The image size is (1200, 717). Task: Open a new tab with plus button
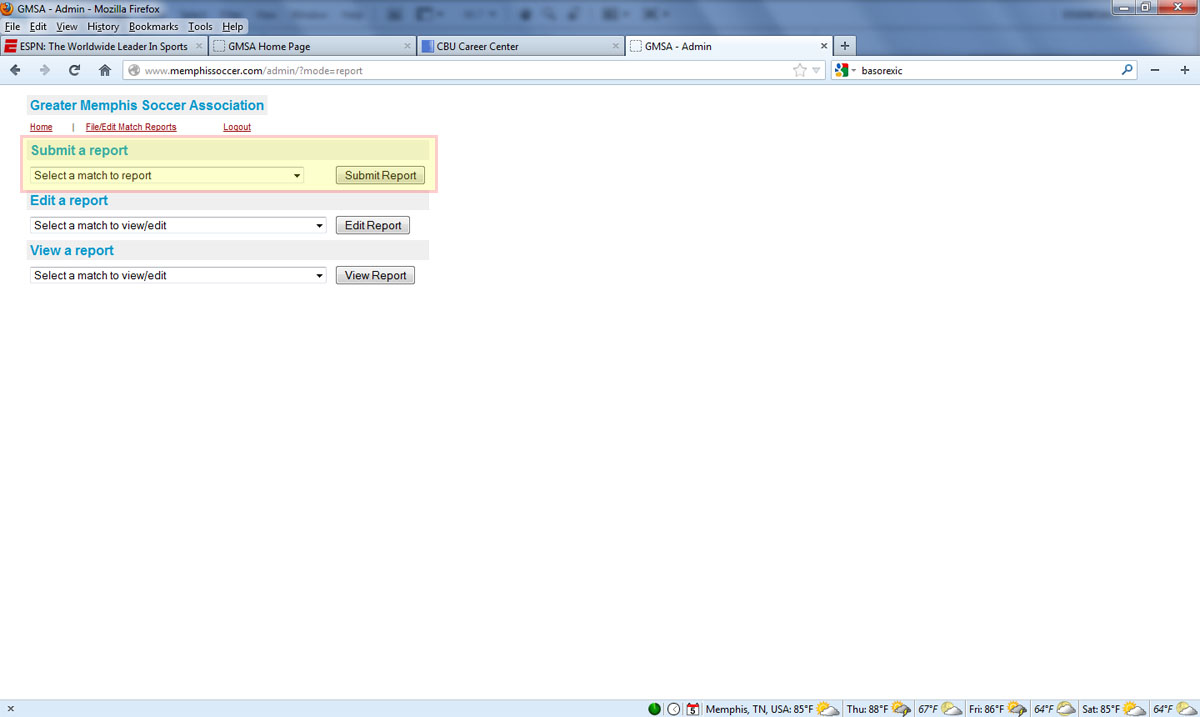845,46
